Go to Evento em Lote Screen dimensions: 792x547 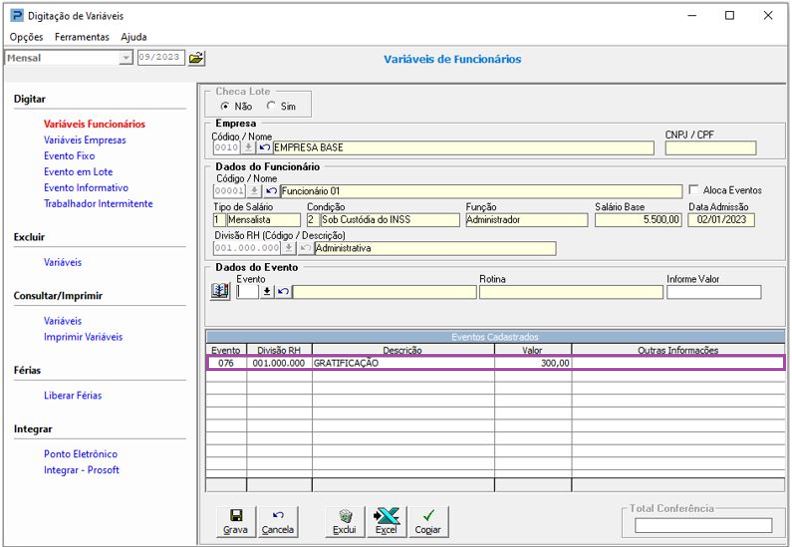coord(78,172)
